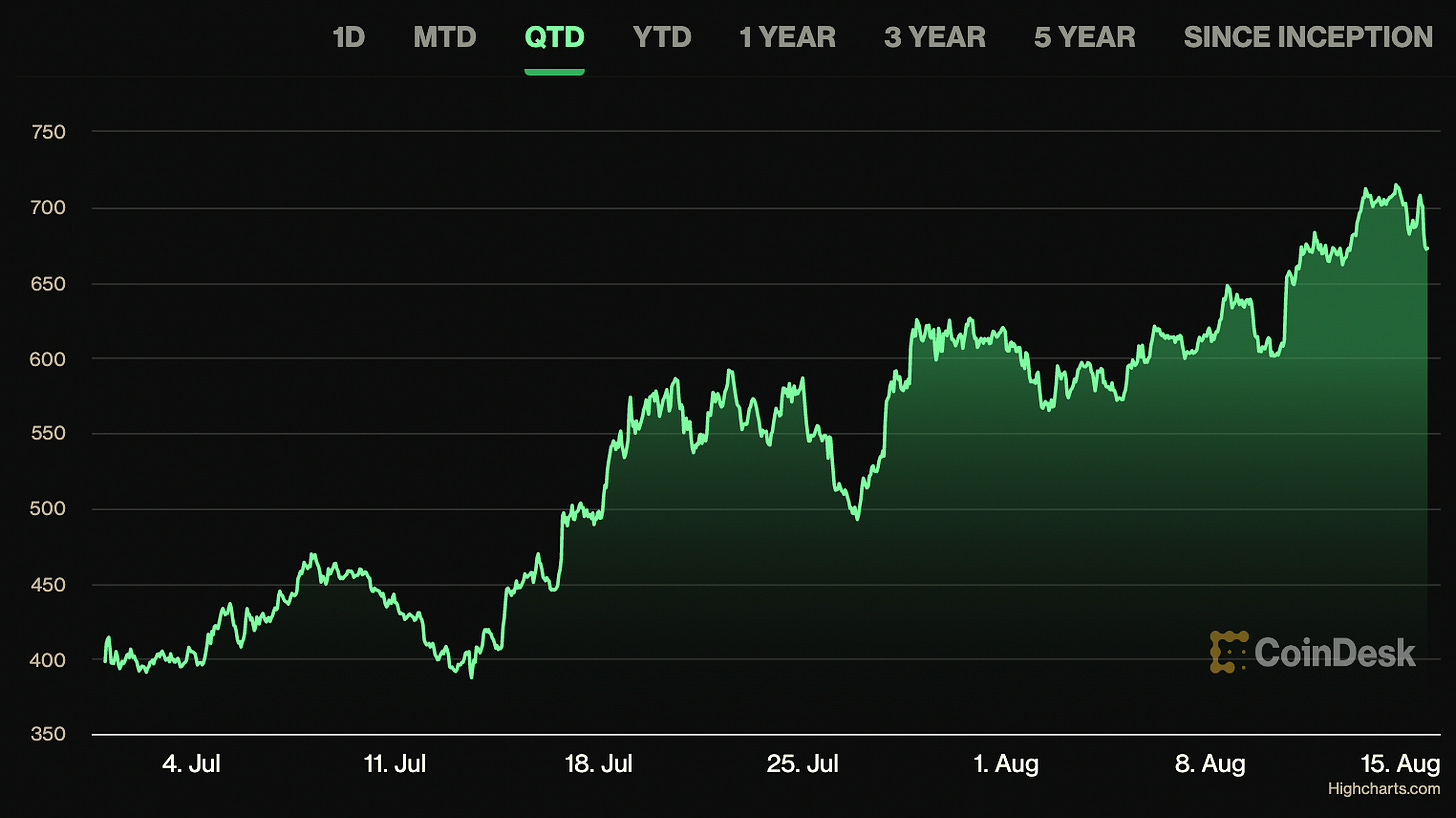Click the 11. Jul date label
Screen dimensions: 1456x818
click(395, 765)
